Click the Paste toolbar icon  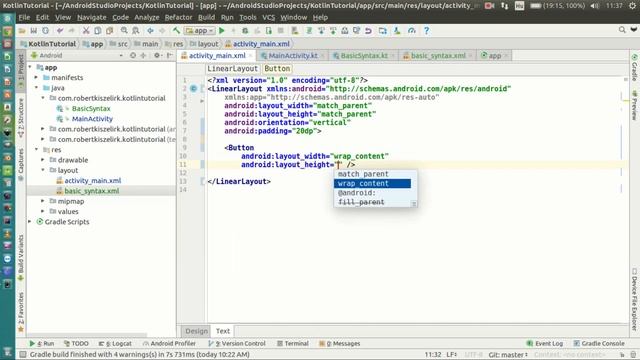tap(109, 31)
